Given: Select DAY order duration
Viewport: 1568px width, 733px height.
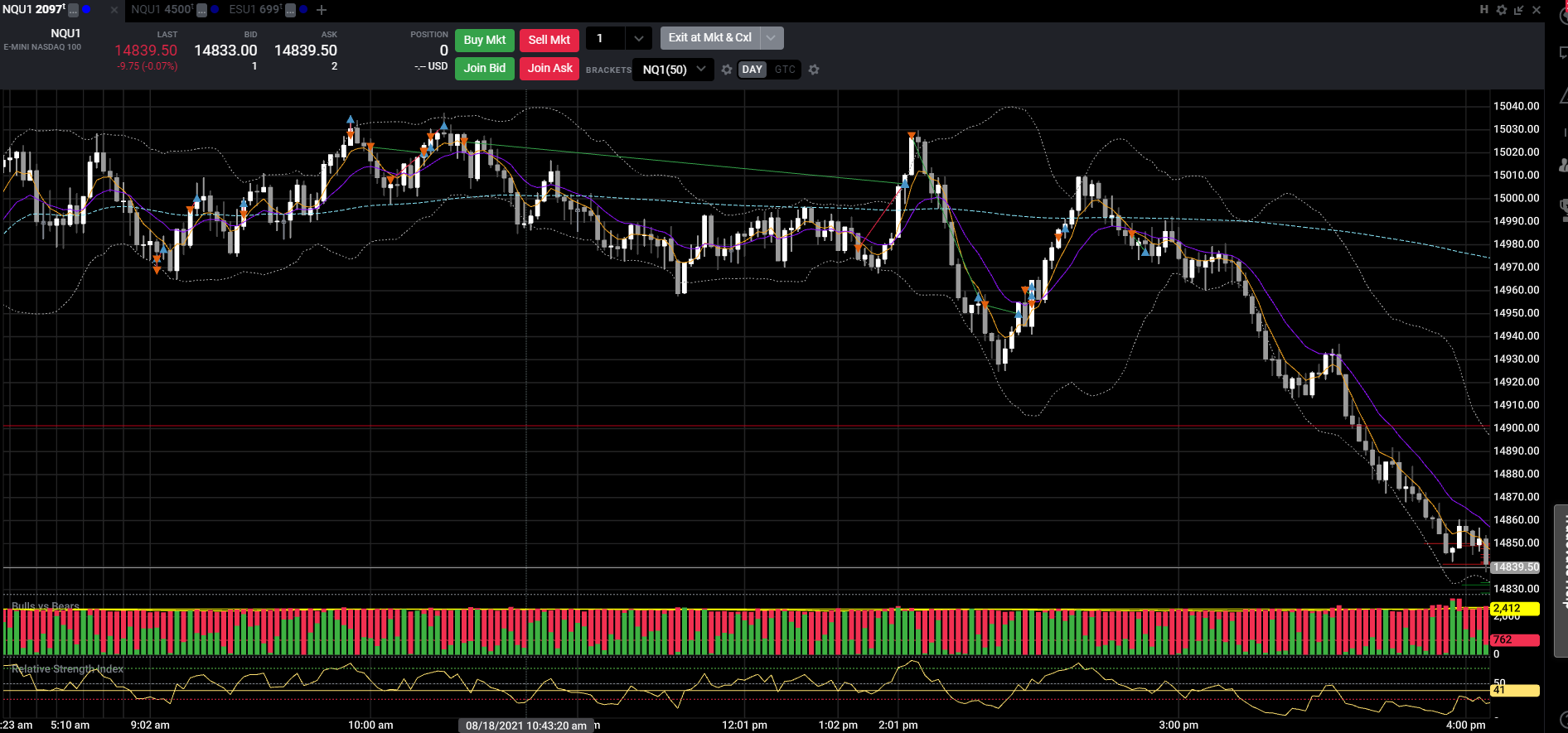Looking at the screenshot, I should [x=753, y=70].
